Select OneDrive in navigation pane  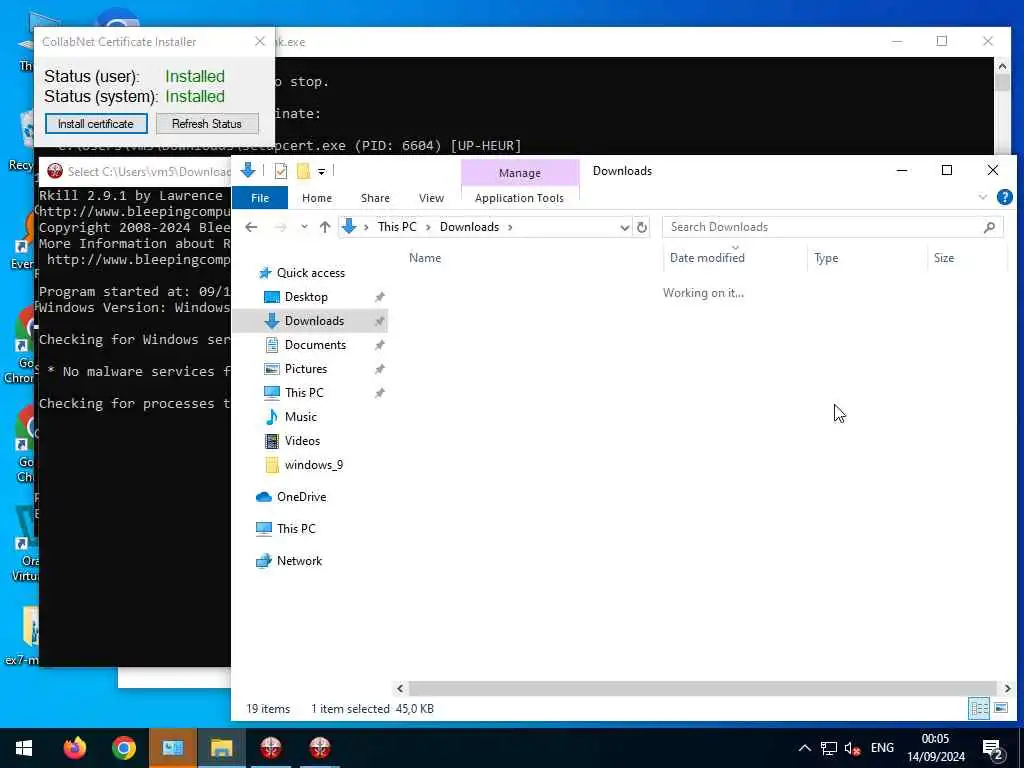(301, 497)
